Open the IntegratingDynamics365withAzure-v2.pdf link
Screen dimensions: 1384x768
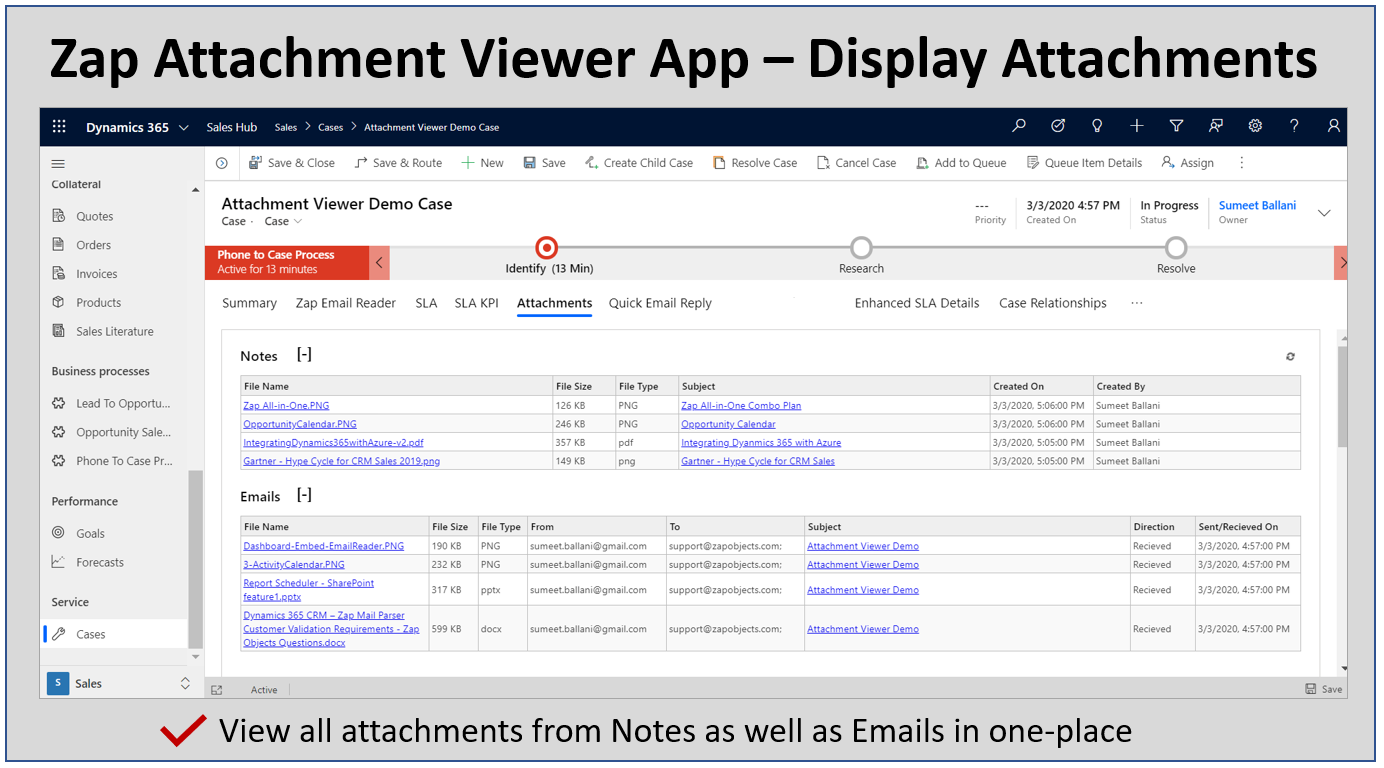click(x=333, y=443)
